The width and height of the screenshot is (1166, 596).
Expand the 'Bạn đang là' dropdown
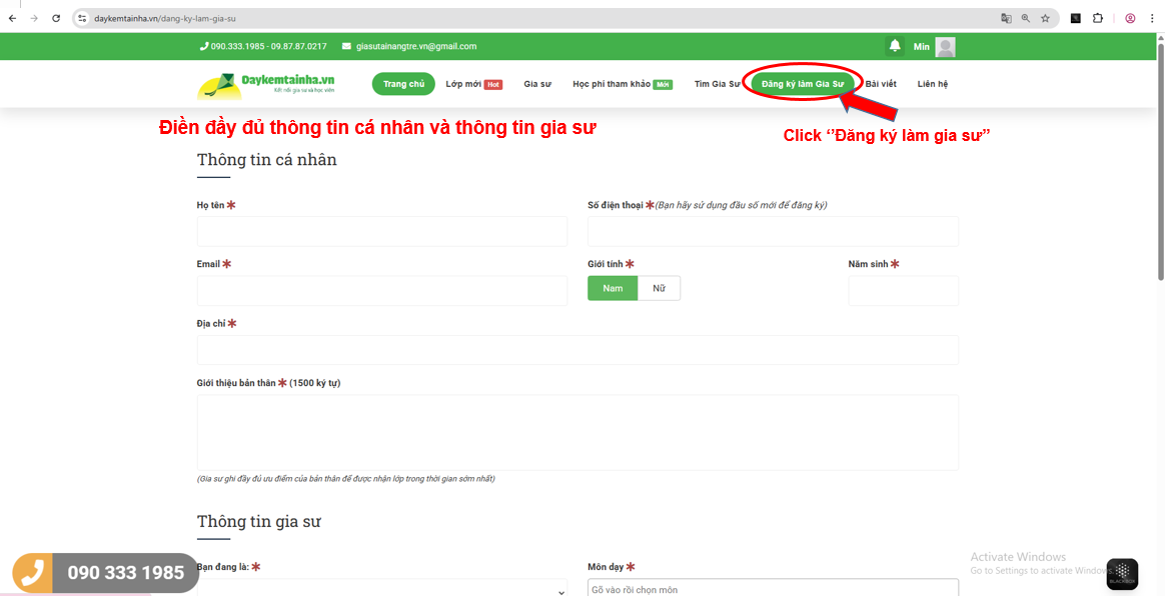pyautogui.click(x=381, y=589)
